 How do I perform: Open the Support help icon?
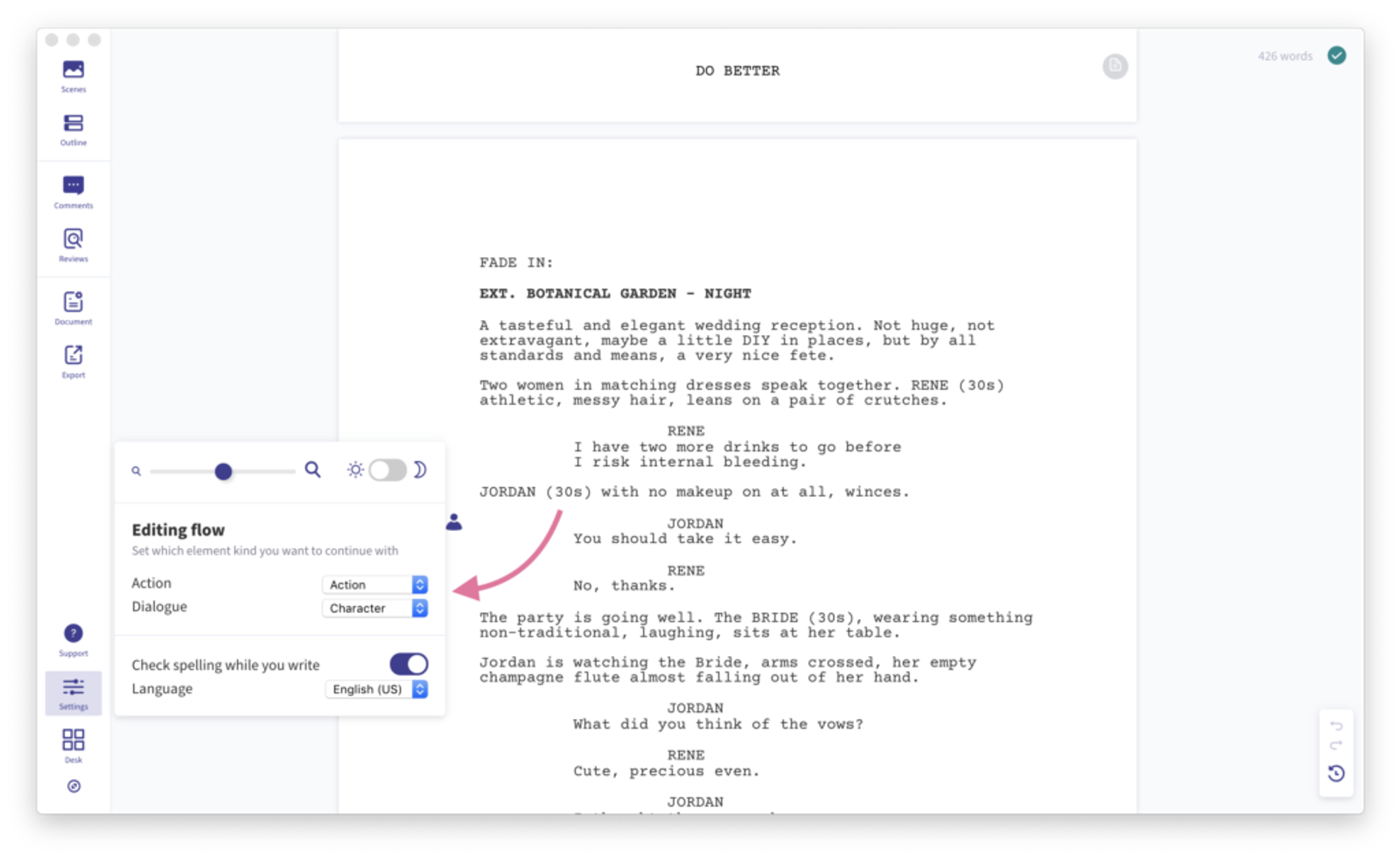(73, 639)
